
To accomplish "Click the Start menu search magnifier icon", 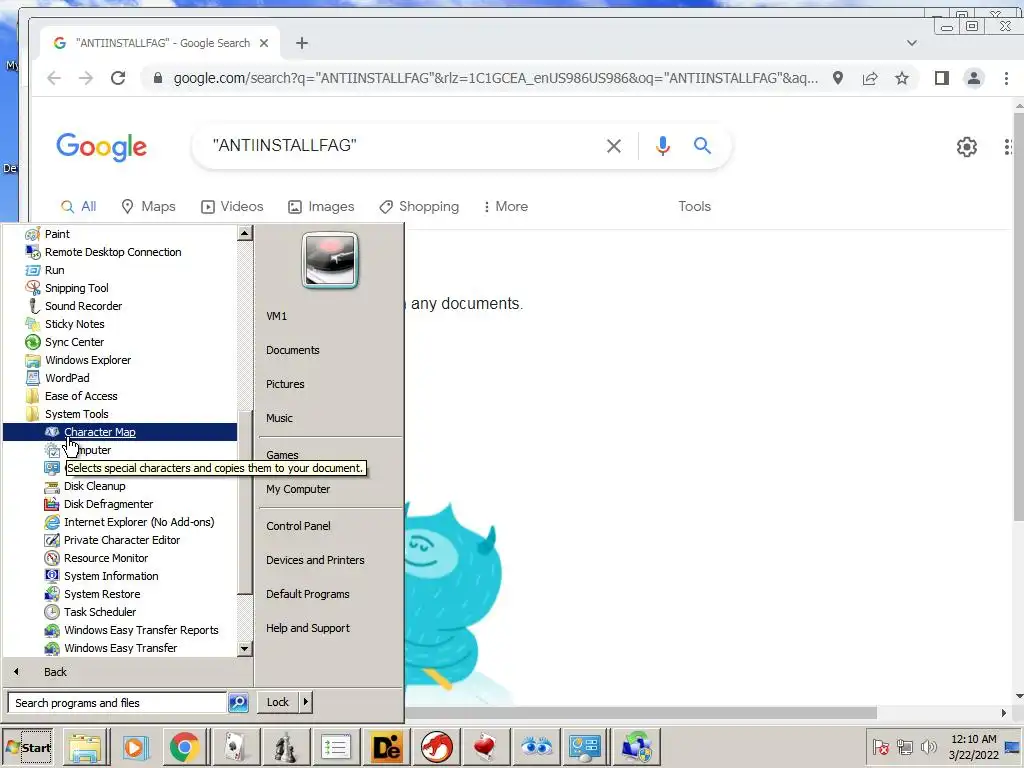I will [x=238, y=703].
